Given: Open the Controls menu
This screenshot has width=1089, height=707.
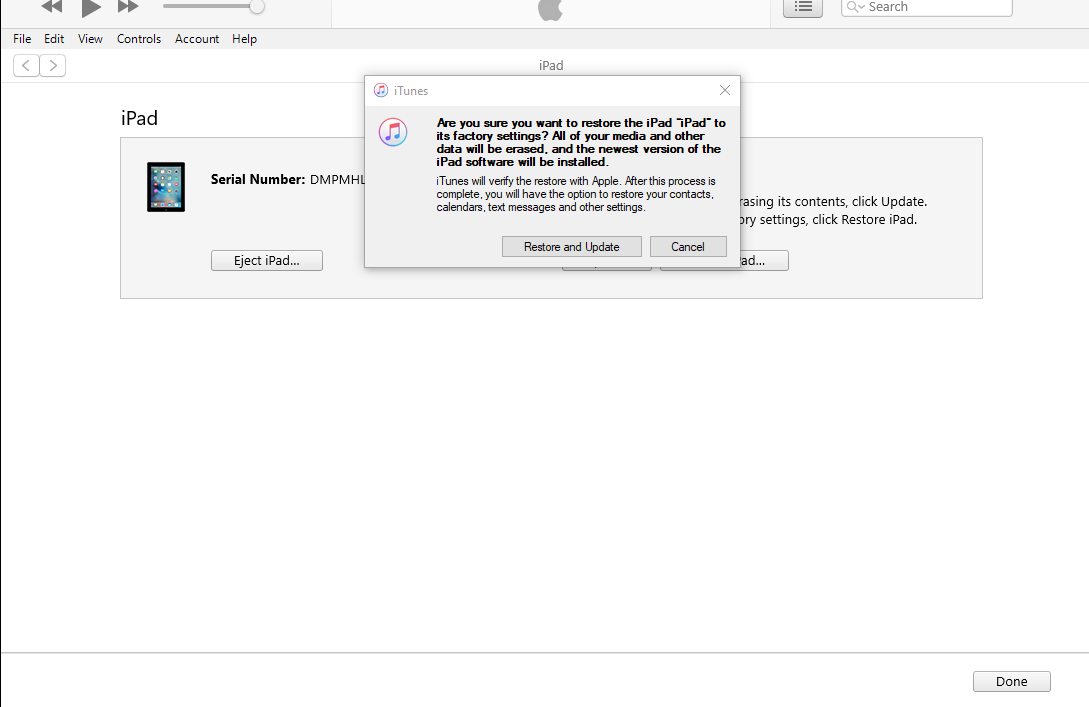Looking at the screenshot, I should click(139, 39).
